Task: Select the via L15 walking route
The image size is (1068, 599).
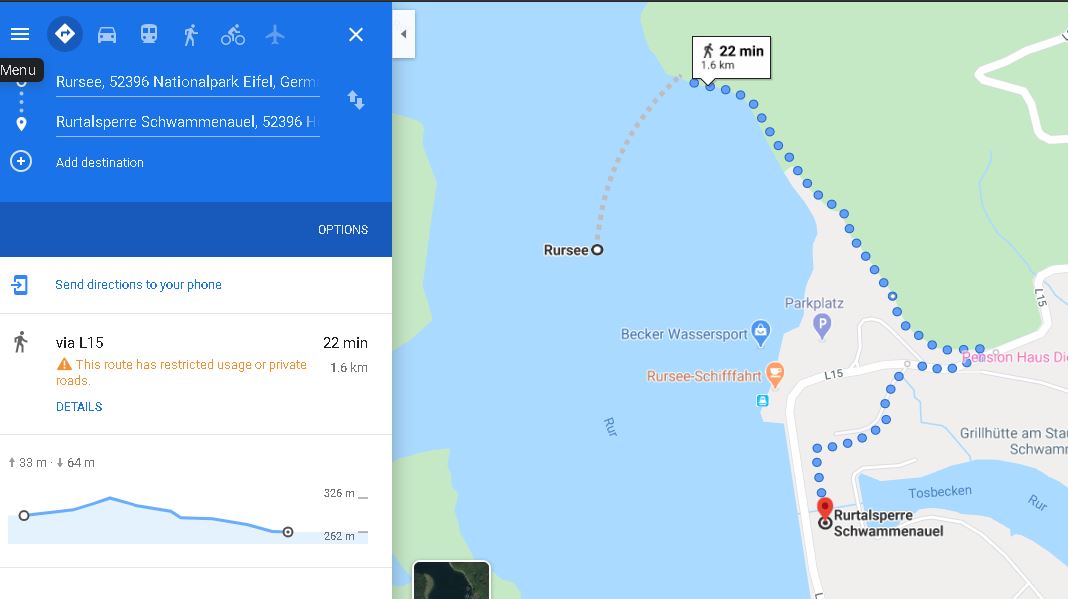Action: pyautogui.click(x=195, y=373)
